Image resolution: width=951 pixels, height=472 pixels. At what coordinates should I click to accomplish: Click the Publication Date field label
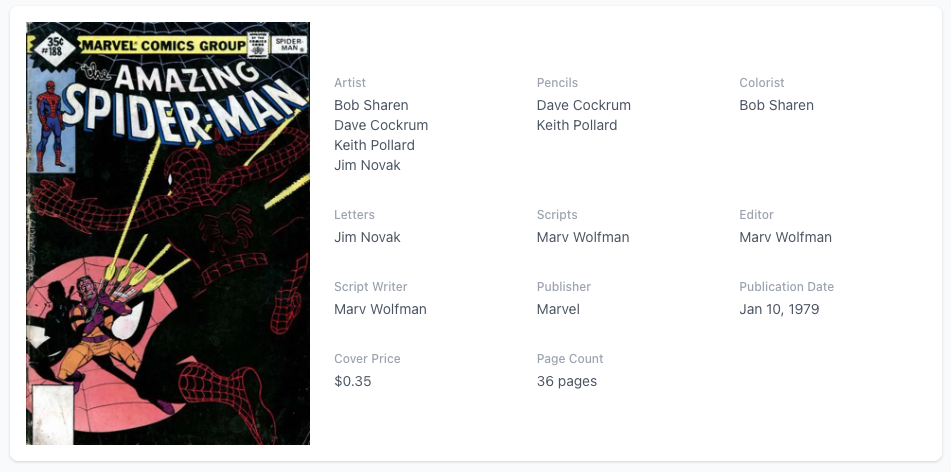pos(787,287)
